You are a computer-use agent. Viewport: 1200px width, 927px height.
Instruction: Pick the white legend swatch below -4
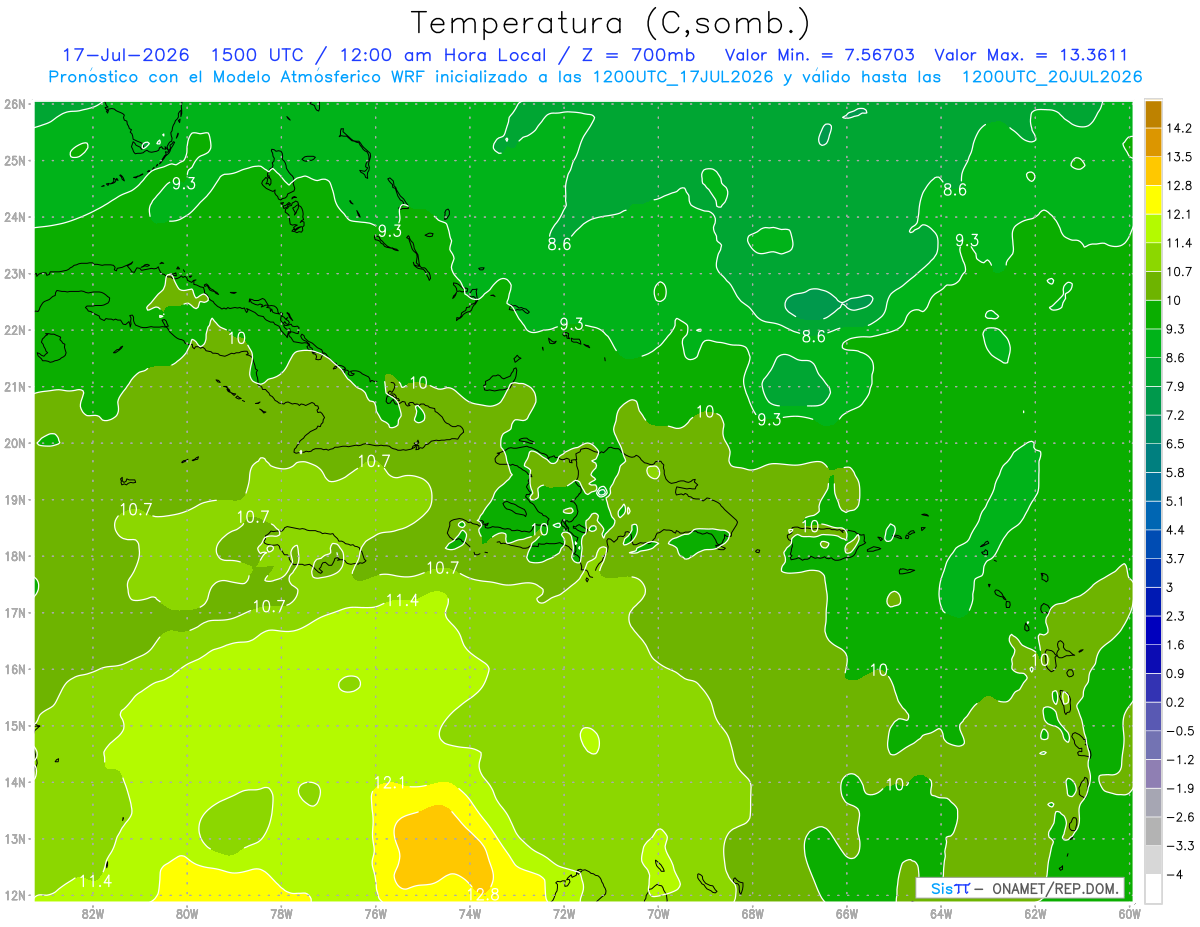(x=1153, y=888)
